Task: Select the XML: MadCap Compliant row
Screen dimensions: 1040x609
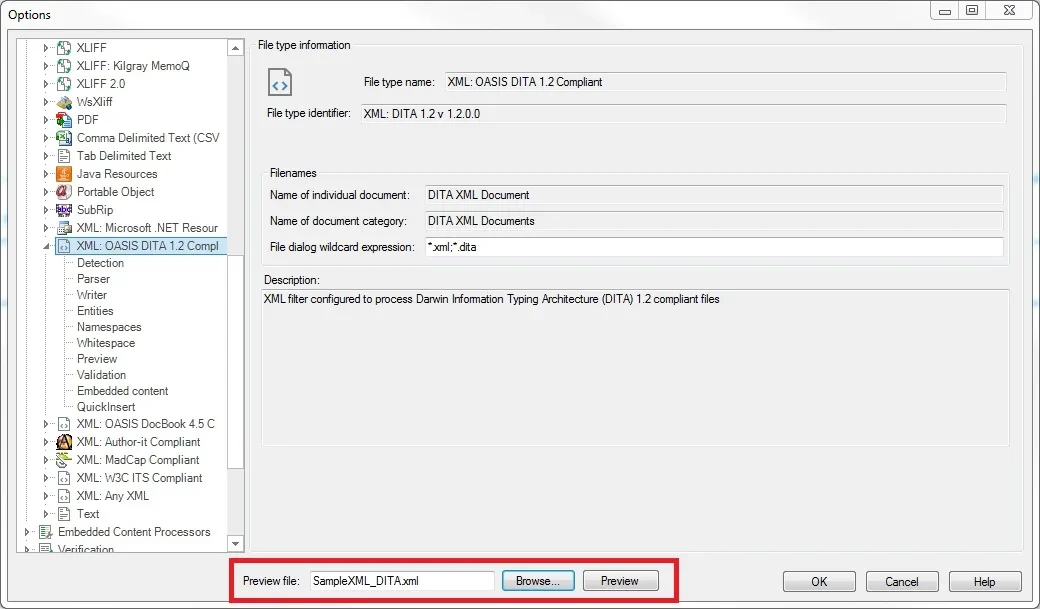Action: coord(137,460)
